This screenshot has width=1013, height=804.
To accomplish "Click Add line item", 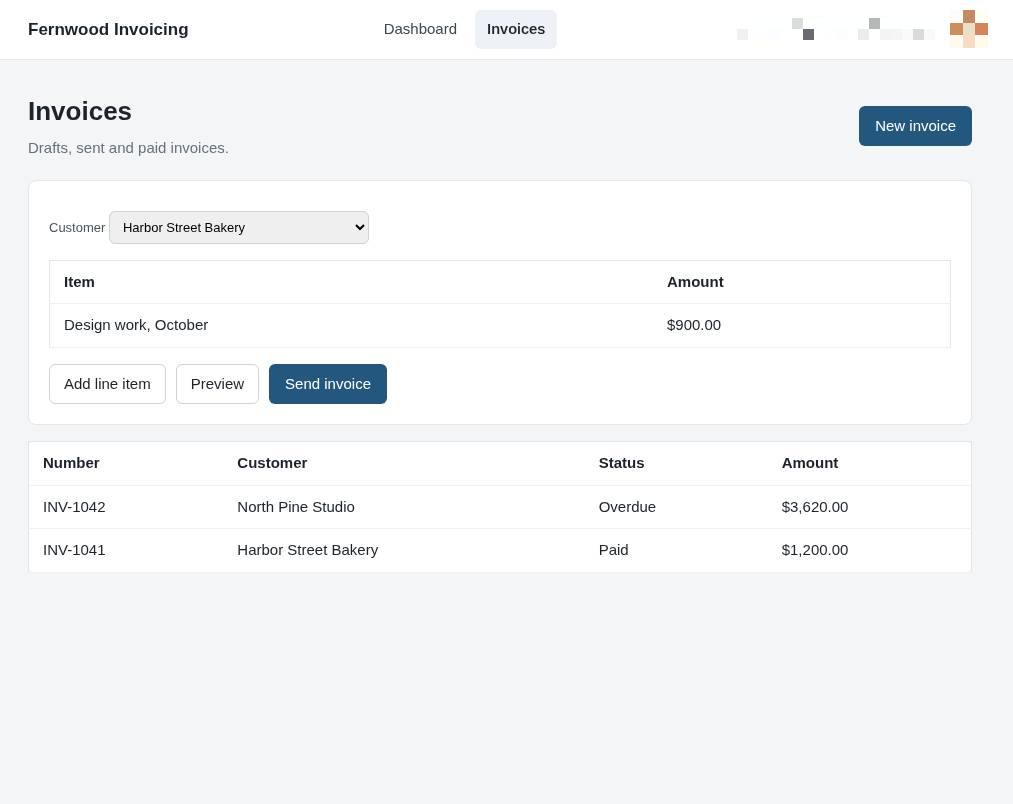I will point(107,384).
